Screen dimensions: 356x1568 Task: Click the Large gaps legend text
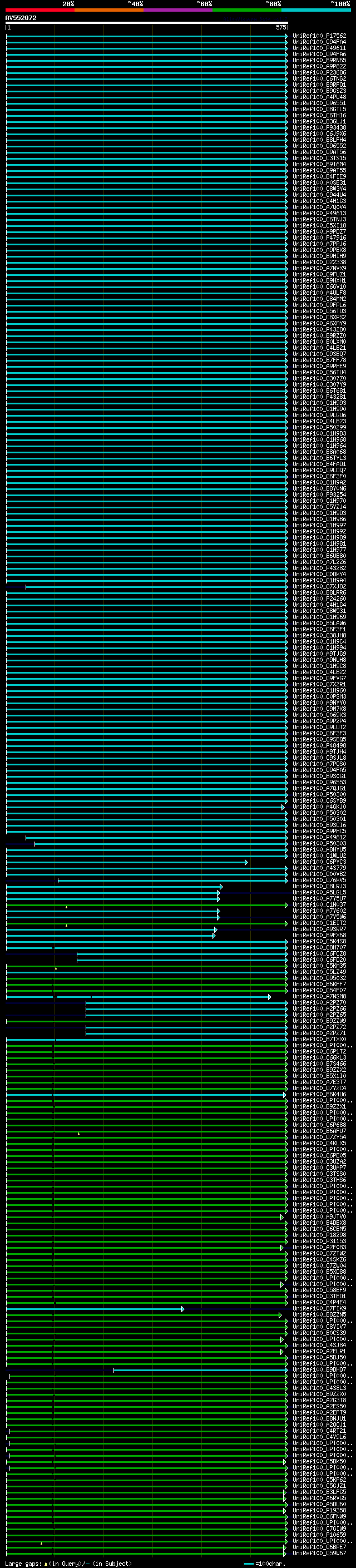tap(68, 1564)
